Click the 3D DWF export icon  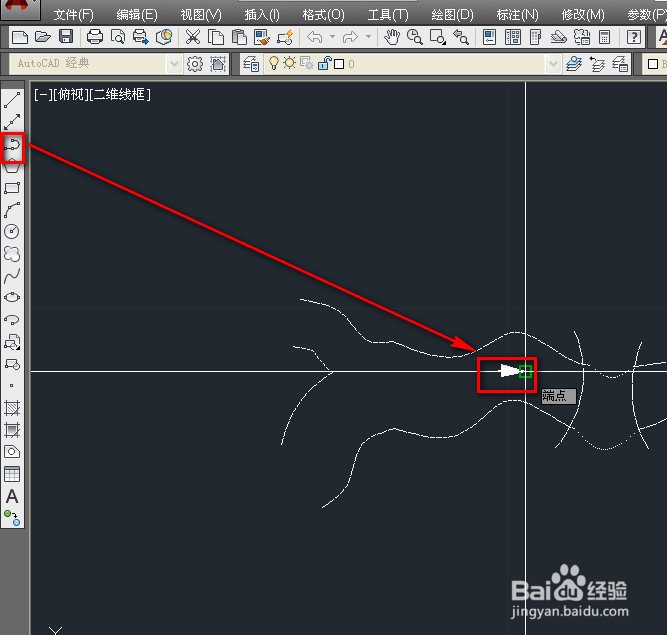(x=164, y=37)
